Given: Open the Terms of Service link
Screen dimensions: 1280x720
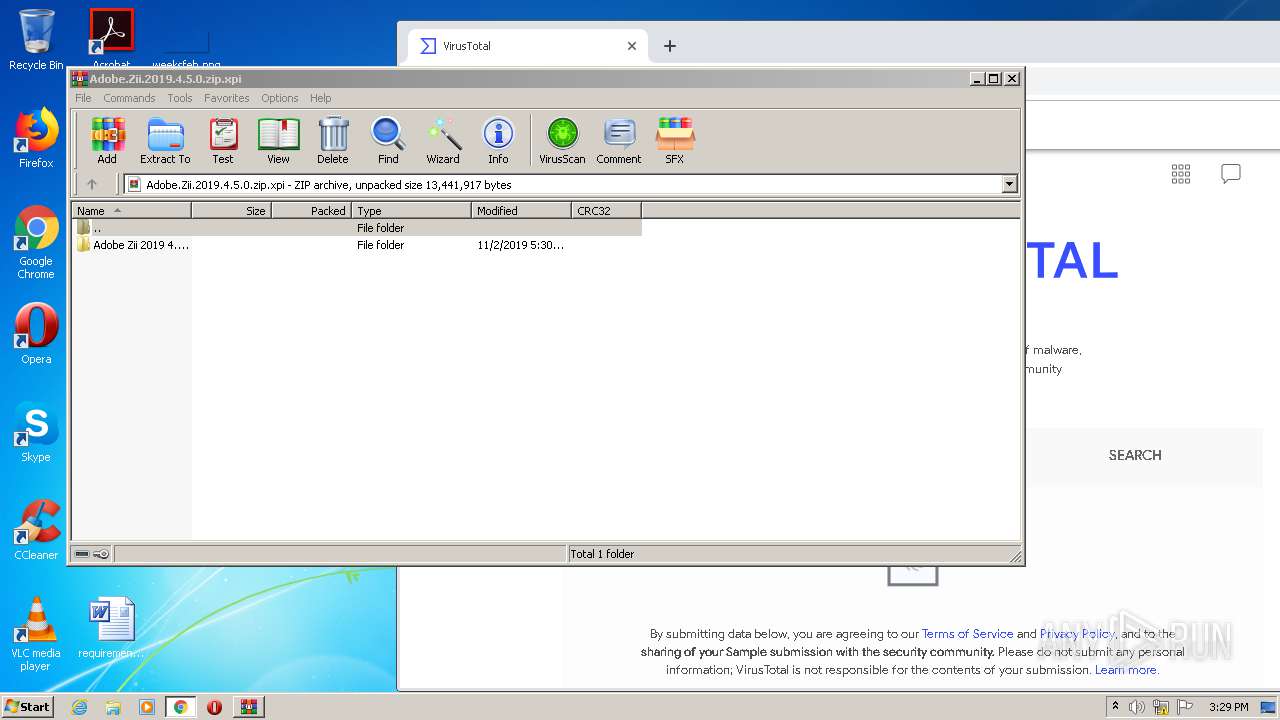Looking at the screenshot, I should (x=967, y=634).
